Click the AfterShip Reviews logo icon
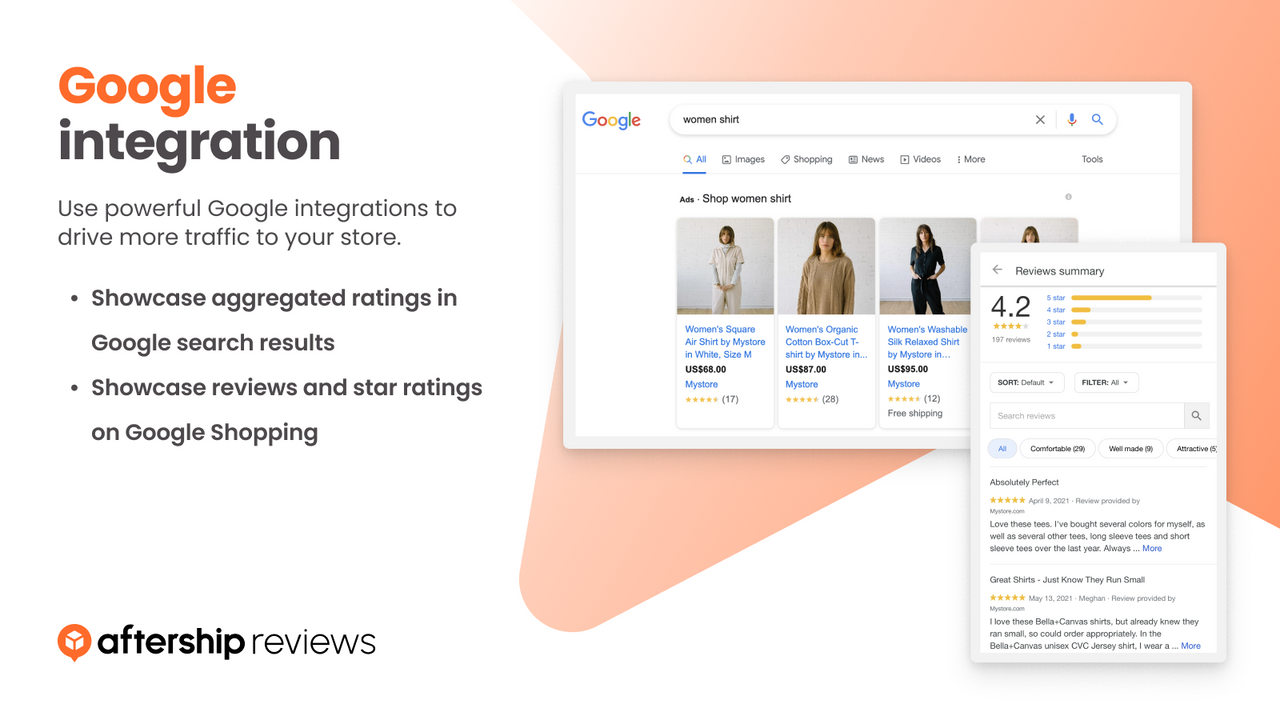1280x720 pixels. (76, 642)
